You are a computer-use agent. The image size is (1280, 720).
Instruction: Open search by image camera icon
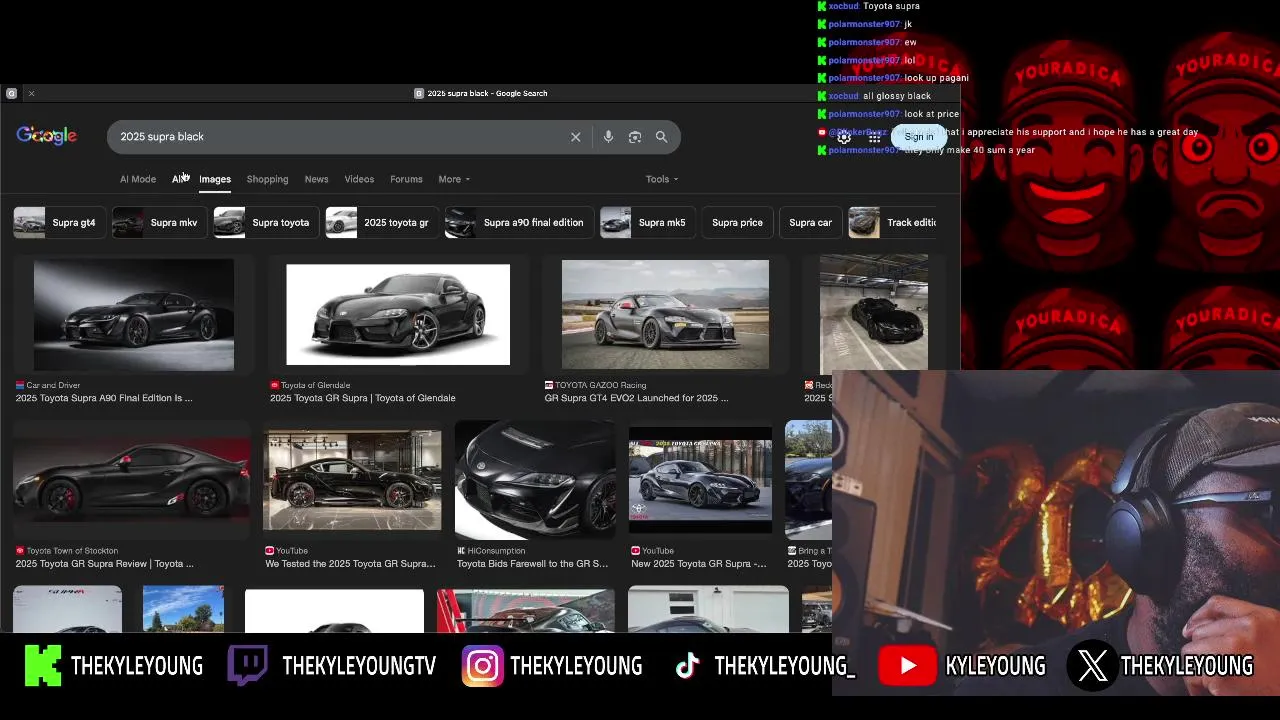point(634,137)
